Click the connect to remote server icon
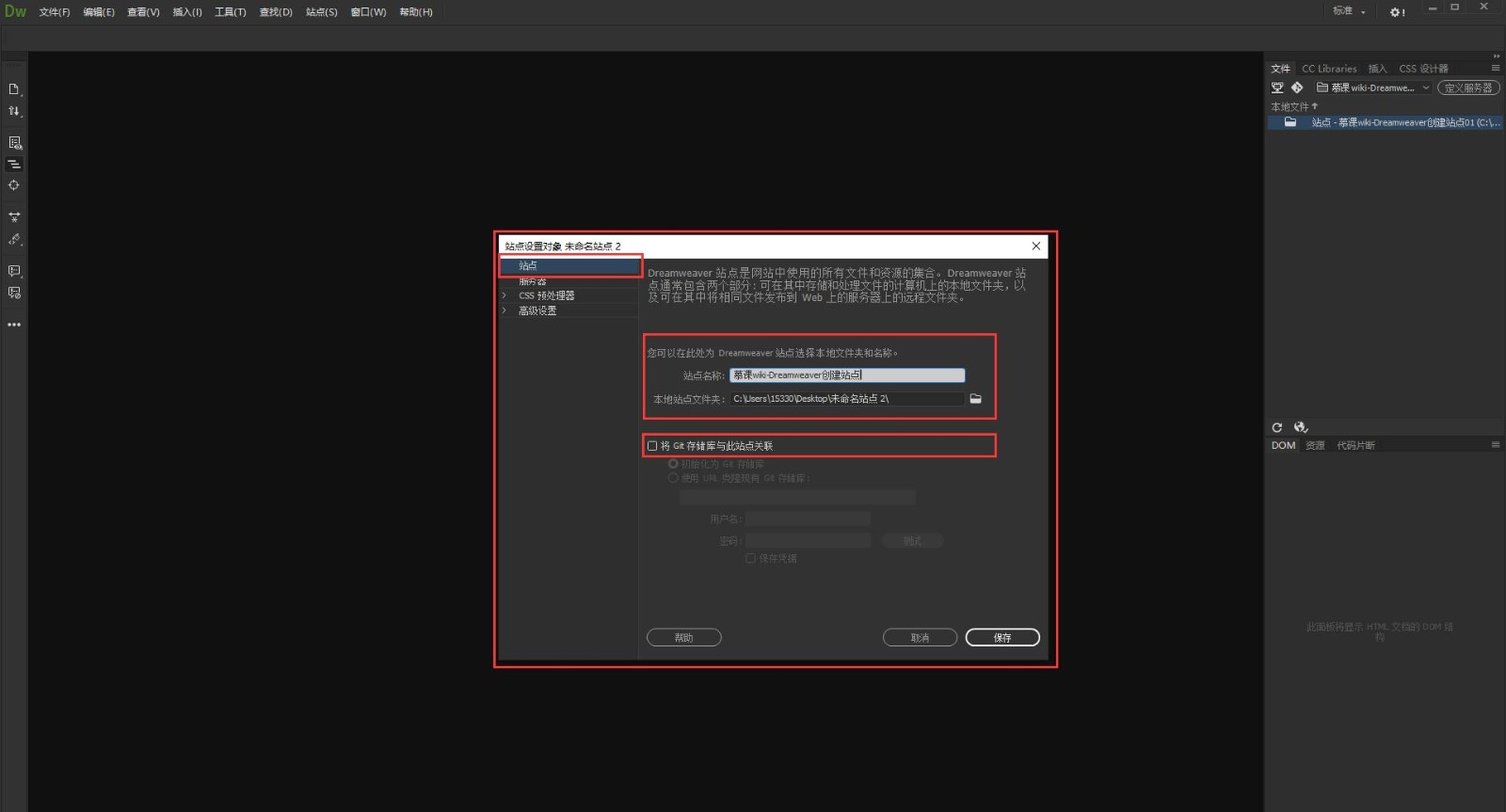 (x=1277, y=88)
